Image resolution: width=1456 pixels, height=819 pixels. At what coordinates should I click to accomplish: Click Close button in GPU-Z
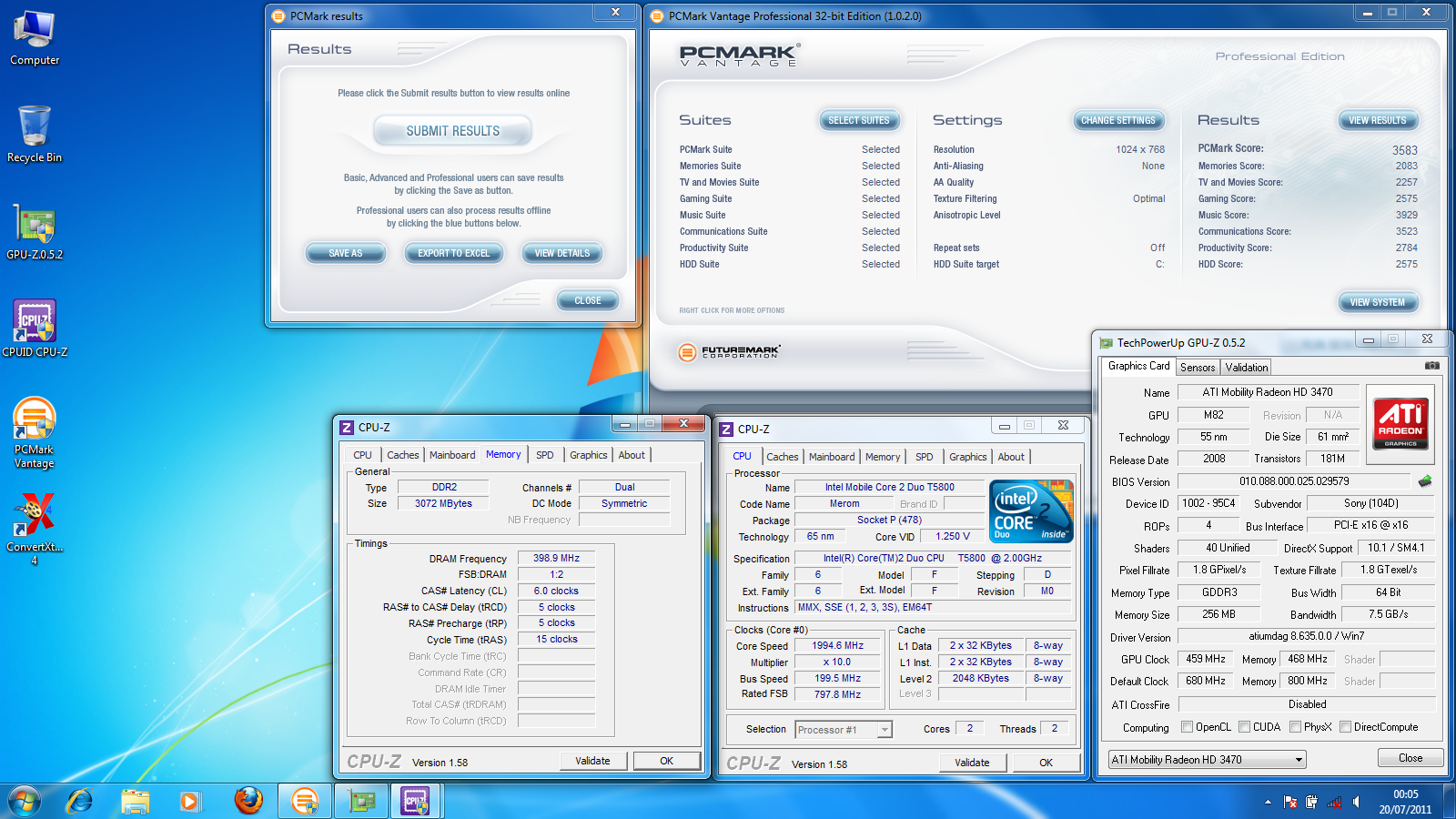click(1410, 758)
